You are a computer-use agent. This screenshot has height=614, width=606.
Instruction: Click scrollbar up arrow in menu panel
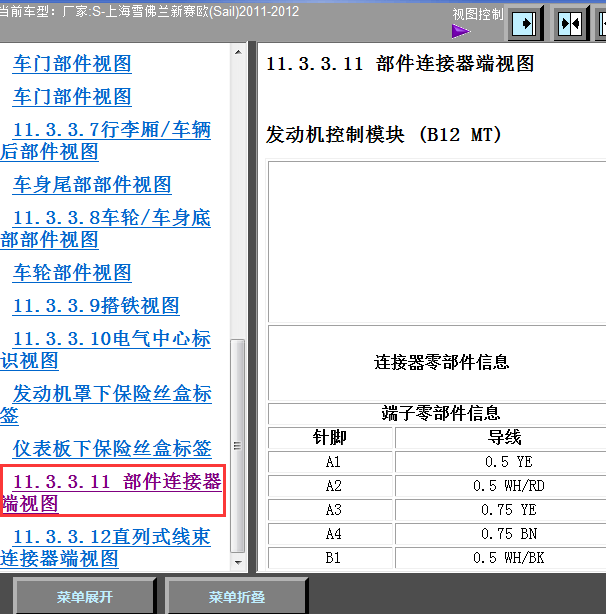(x=238, y=52)
